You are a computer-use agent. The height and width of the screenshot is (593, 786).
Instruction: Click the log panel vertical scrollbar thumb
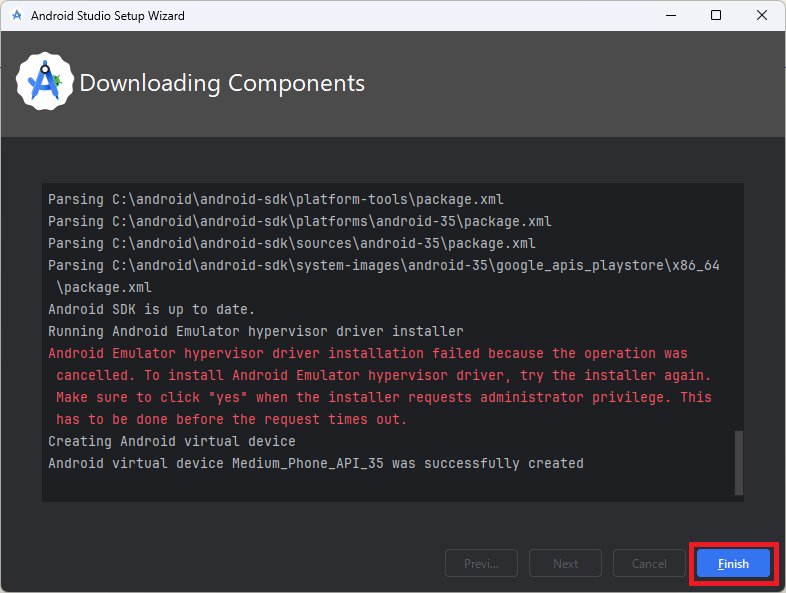point(739,461)
